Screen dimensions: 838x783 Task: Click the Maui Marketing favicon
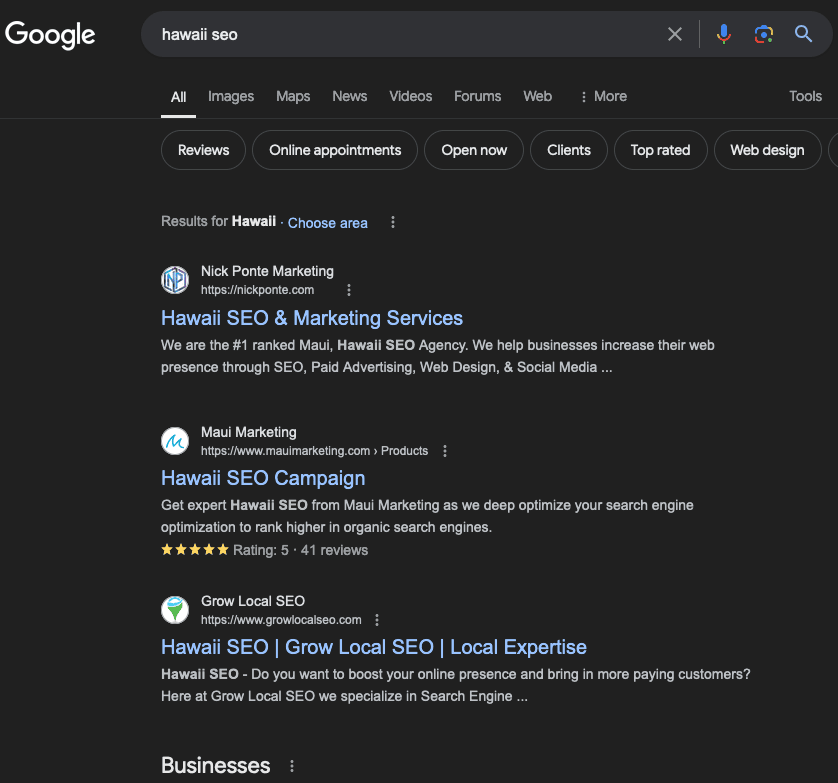click(175, 441)
